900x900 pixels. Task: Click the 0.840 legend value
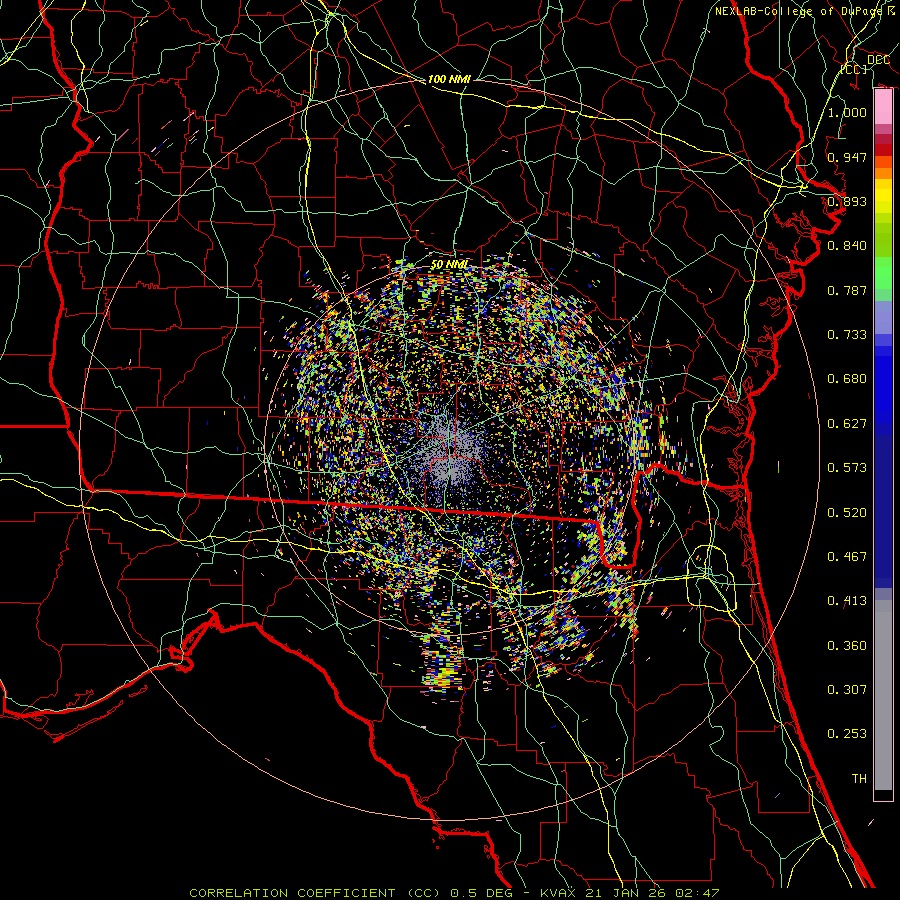pyautogui.click(x=847, y=246)
